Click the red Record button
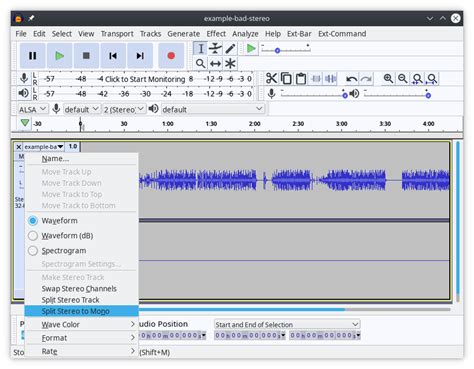474x369 pixels. pos(171,56)
